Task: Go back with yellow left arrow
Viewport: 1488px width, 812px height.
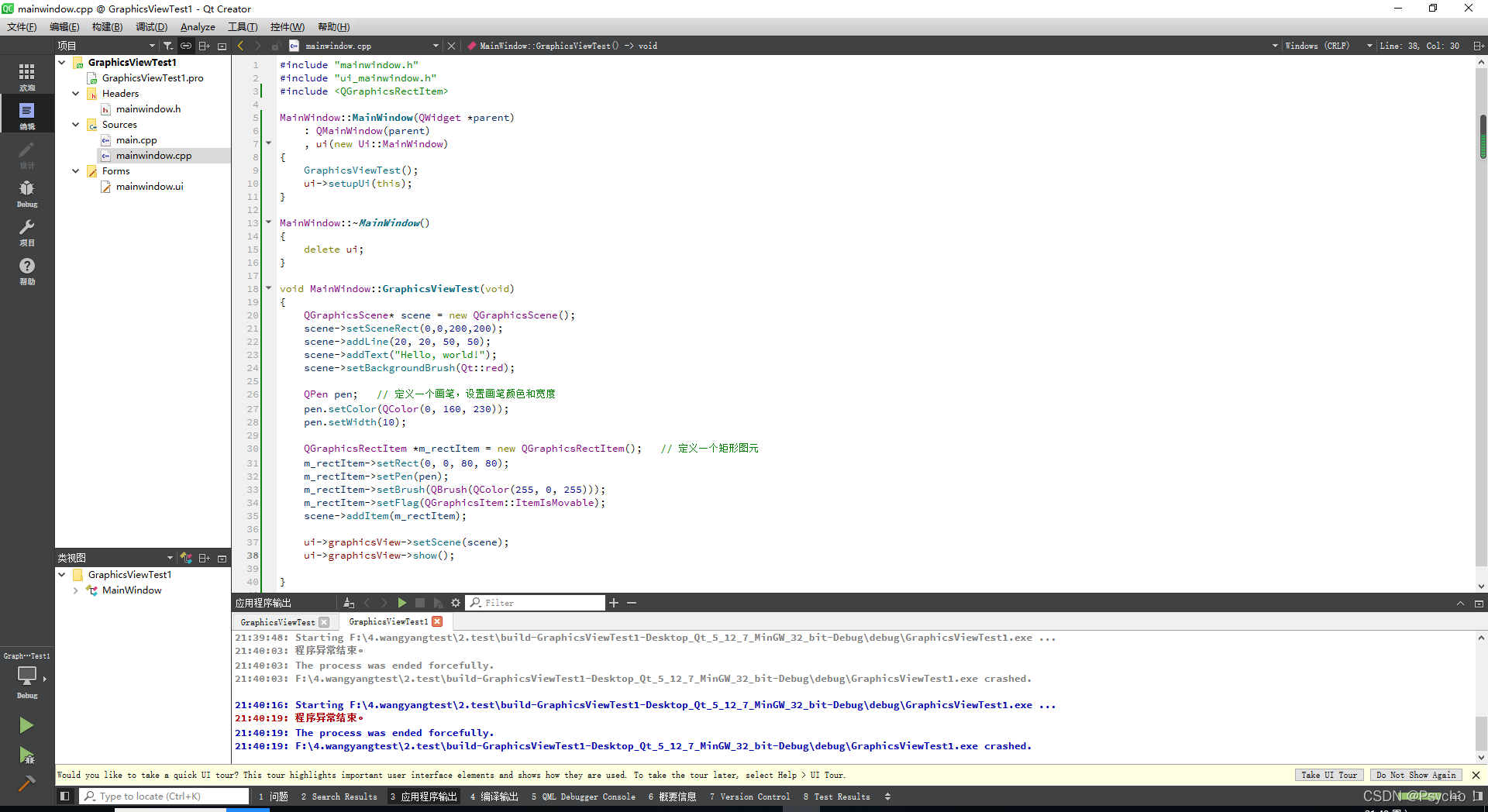Action: pyautogui.click(x=241, y=46)
